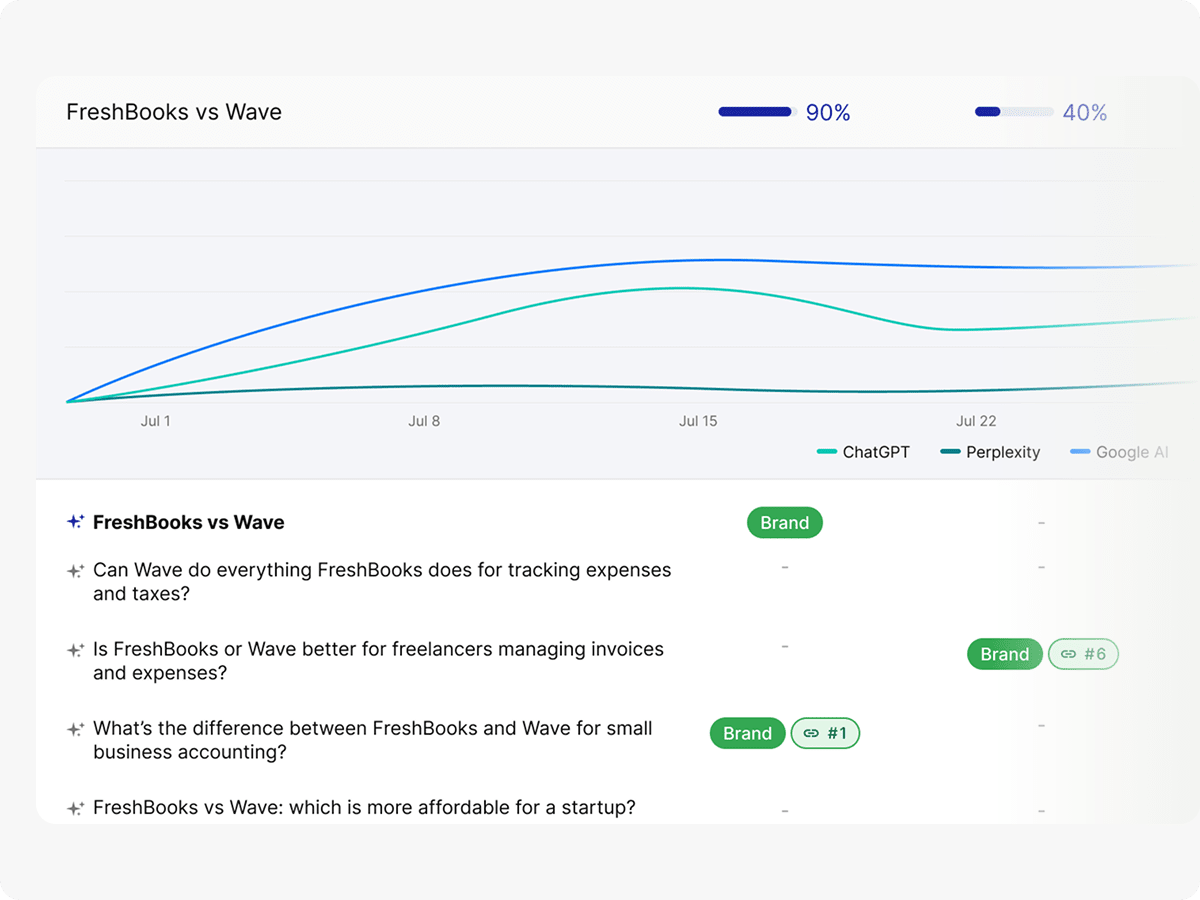Screen dimensions: 1200x900
Task: Click Brand badge next to #6 citation
Action: (1004, 654)
